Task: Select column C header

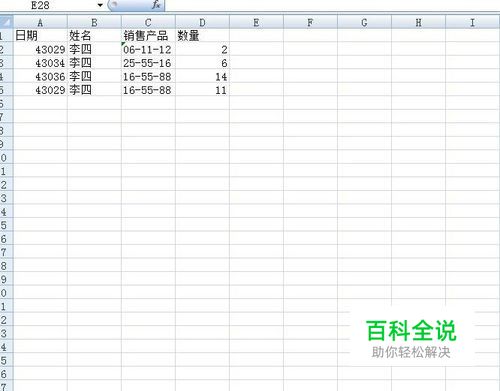Action: coord(148,23)
